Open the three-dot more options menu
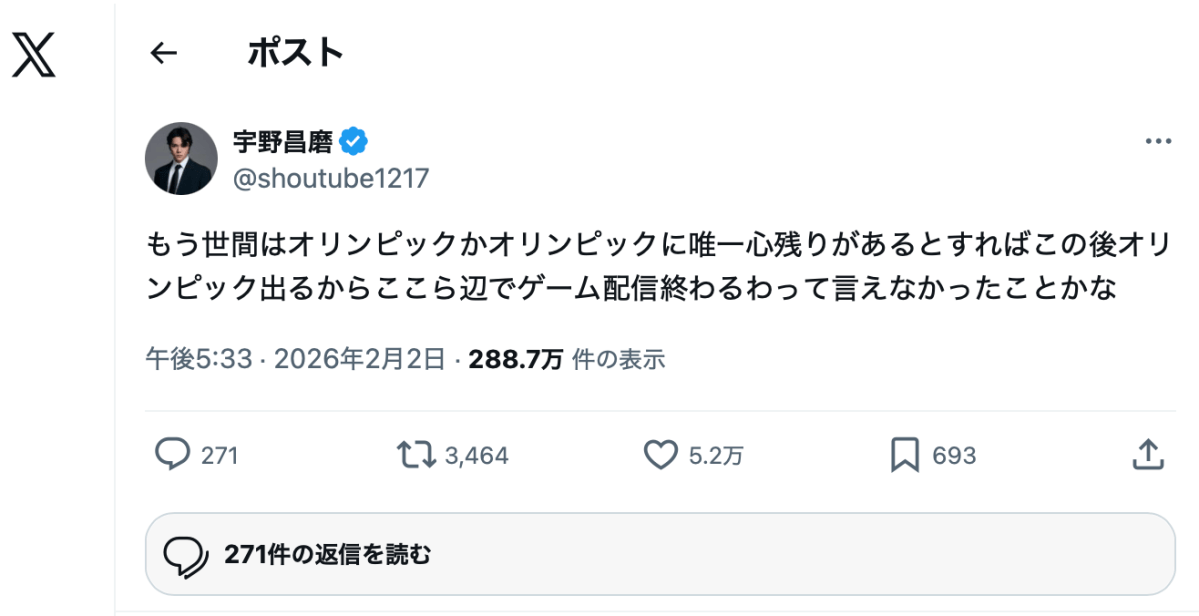Image resolution: width=1199 pixels, height=616 pixels. click(1157, 142)
